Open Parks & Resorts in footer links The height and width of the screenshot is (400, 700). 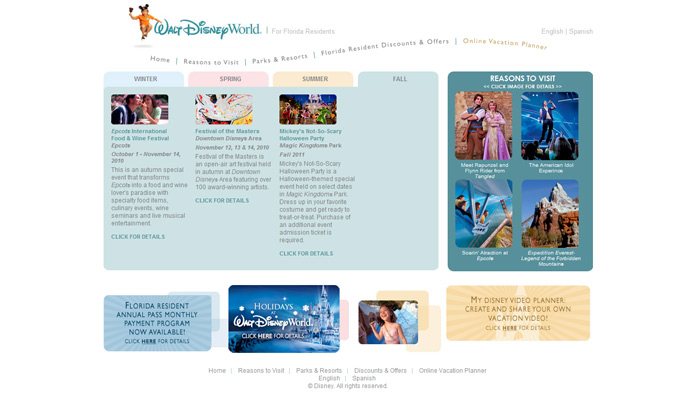point(319,371)
